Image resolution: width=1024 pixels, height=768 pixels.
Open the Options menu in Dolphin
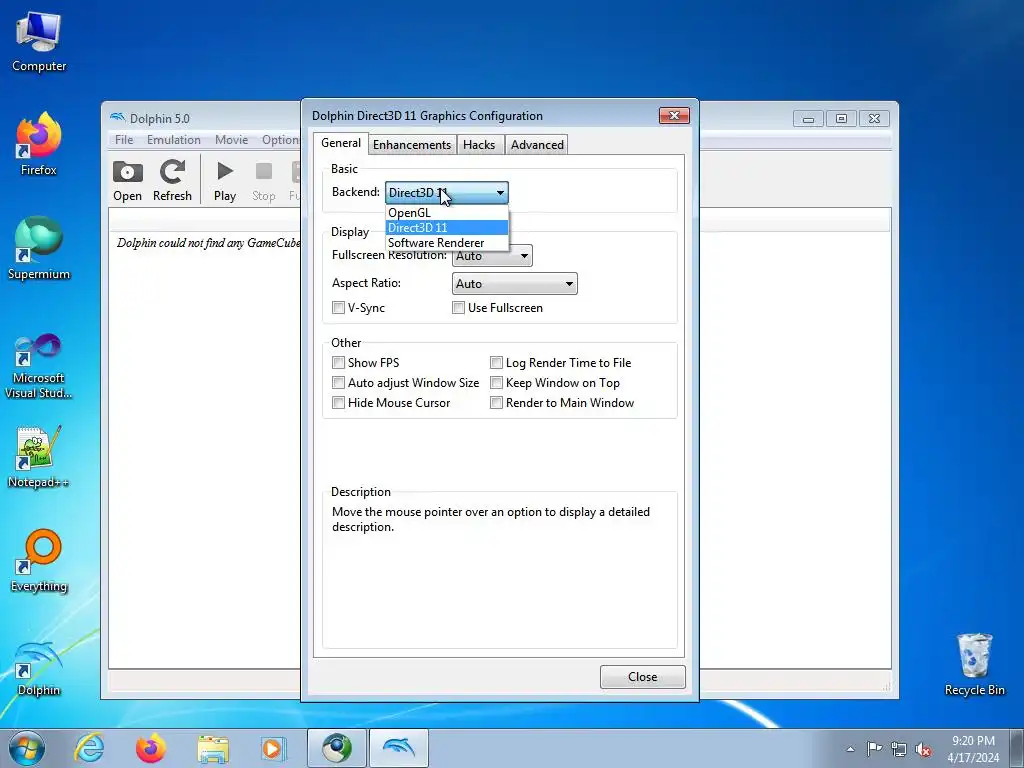tap(281, 140)
